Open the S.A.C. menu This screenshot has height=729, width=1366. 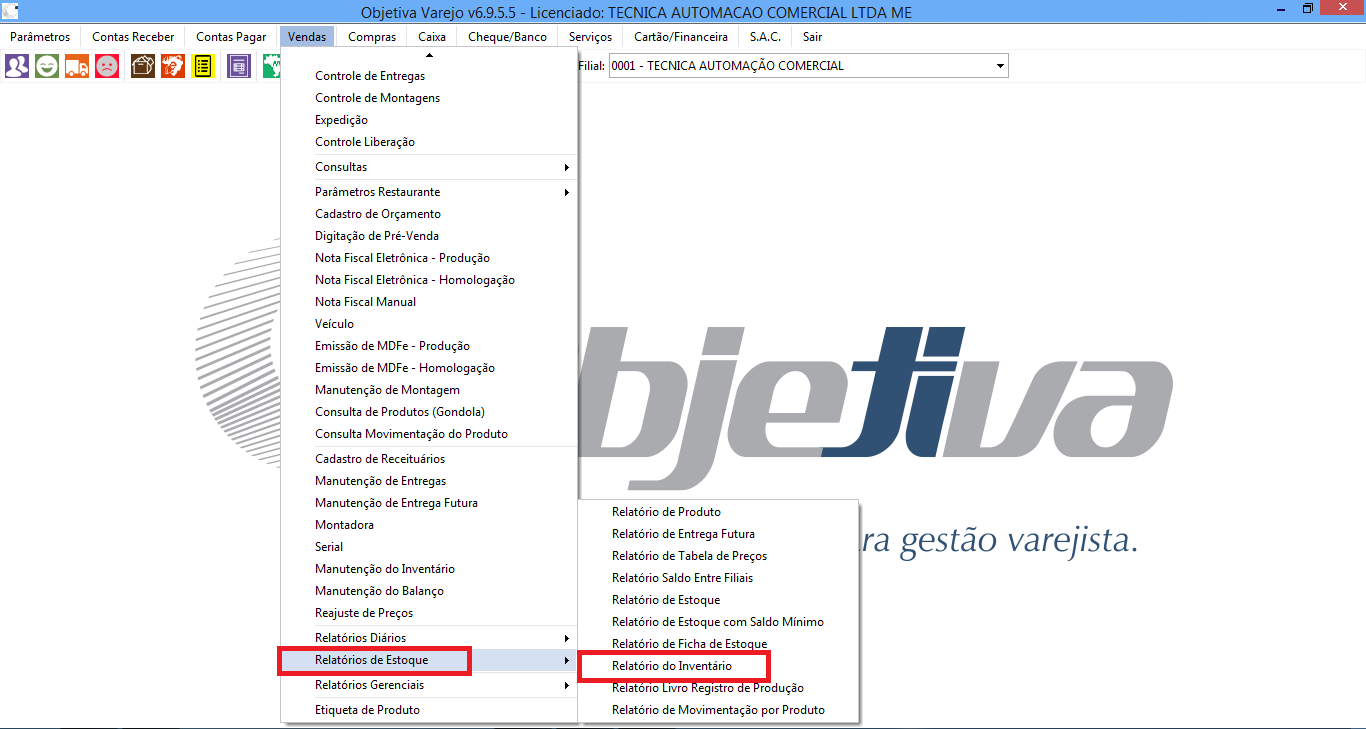[765, 37]
